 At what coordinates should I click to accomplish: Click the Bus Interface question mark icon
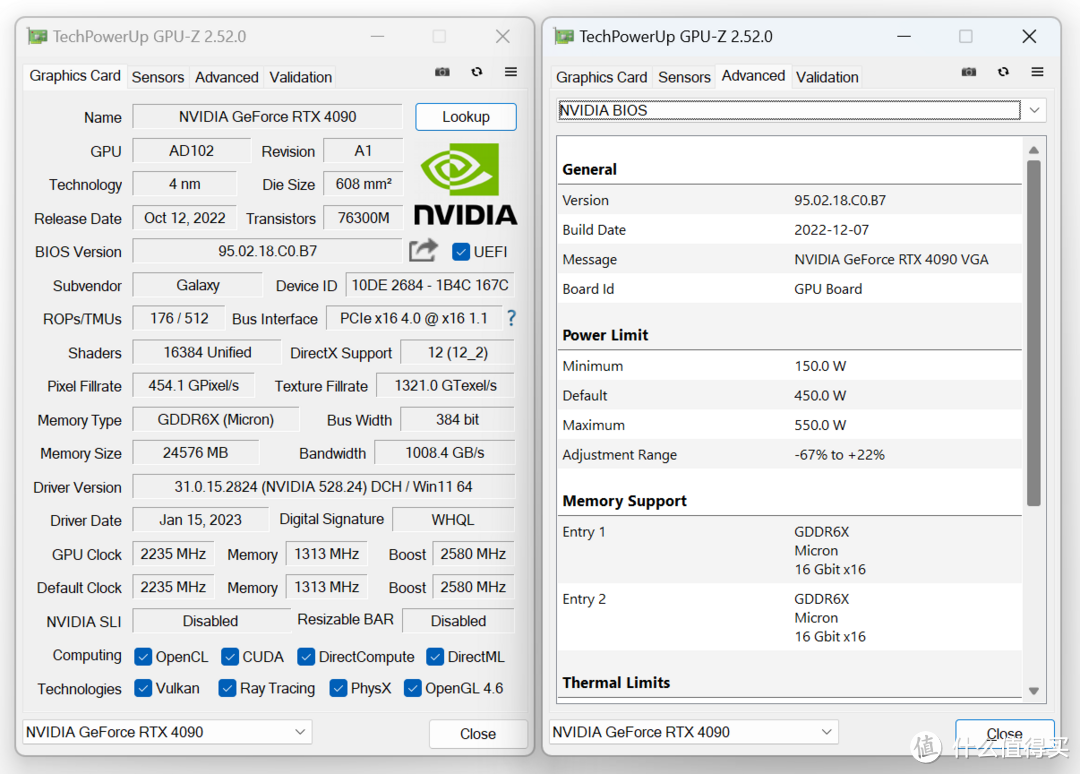pos(511,318)
